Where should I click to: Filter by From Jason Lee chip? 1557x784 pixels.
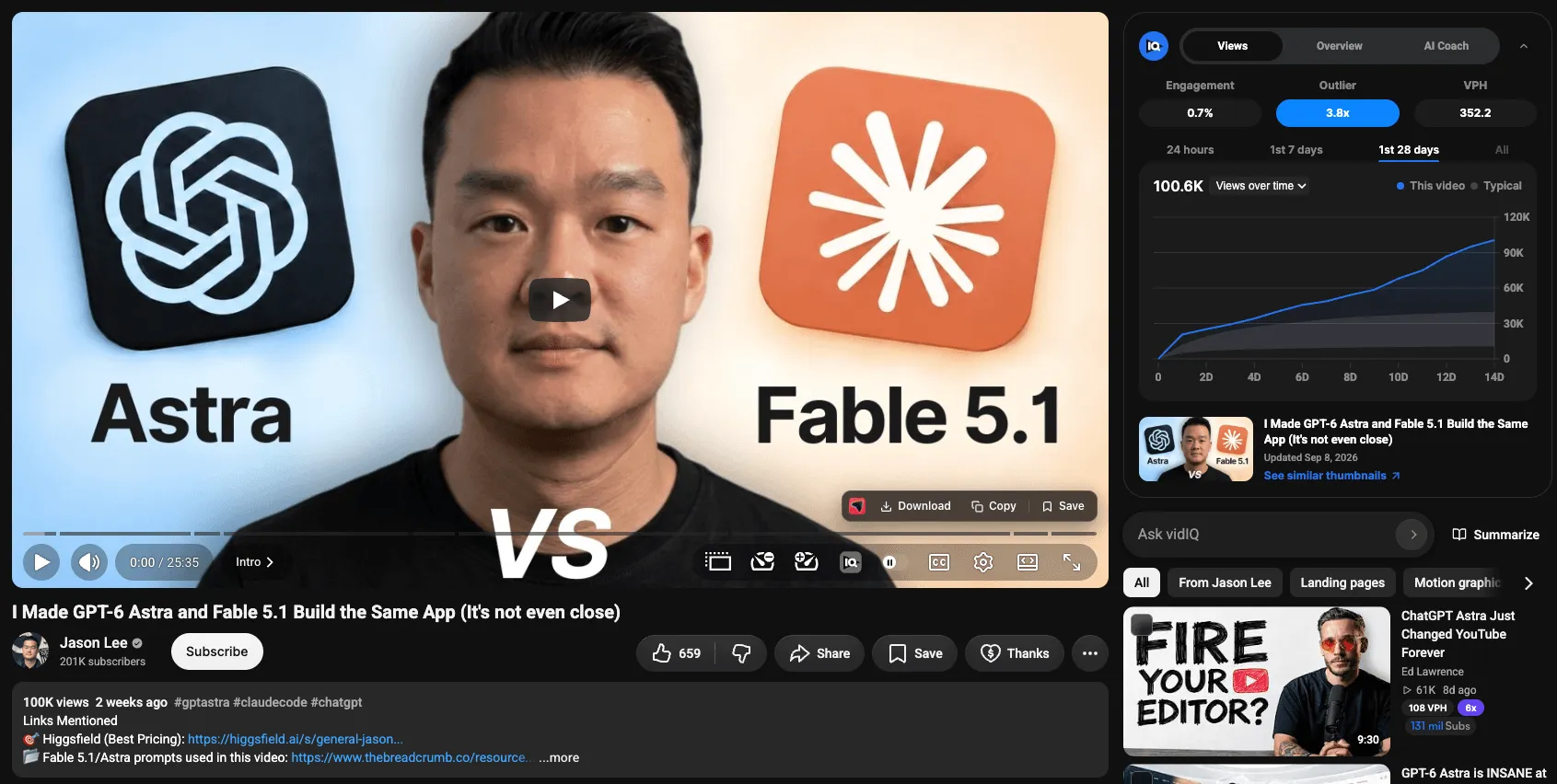pyautogui.click(x=1225, y=582)
